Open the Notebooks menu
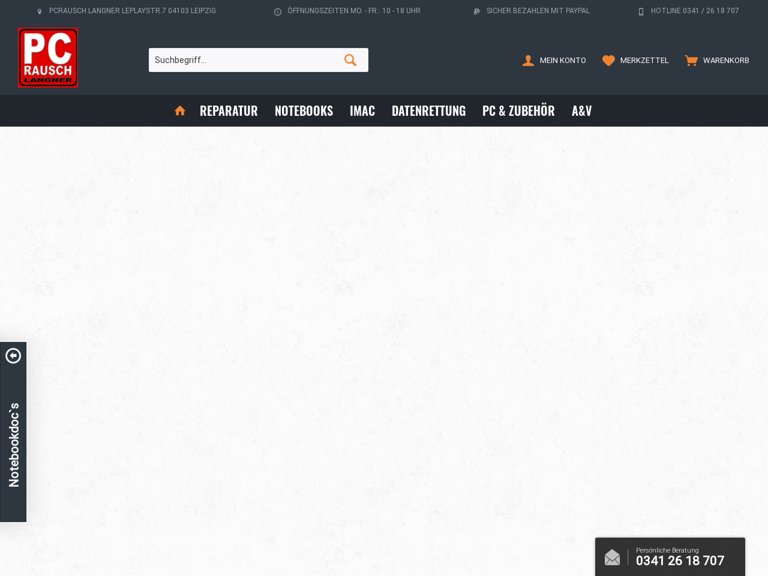Viewport: 768px width, 576px height. coord(304,111)
